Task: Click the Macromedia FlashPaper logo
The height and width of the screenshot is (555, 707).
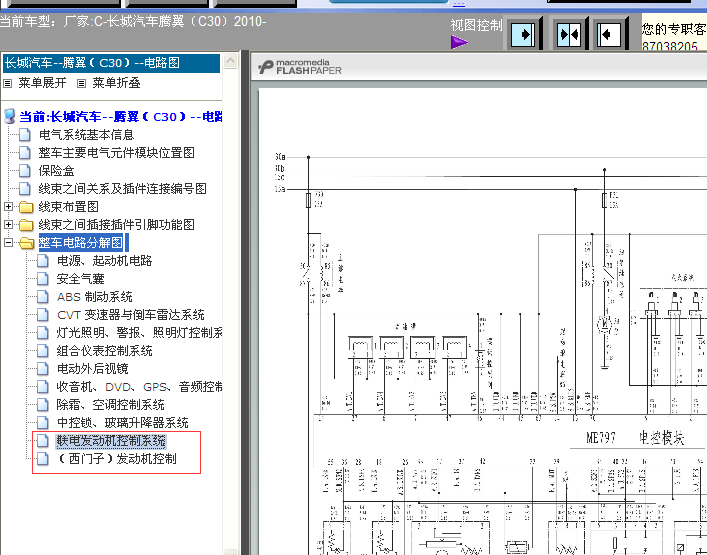Action: [300, 67]
